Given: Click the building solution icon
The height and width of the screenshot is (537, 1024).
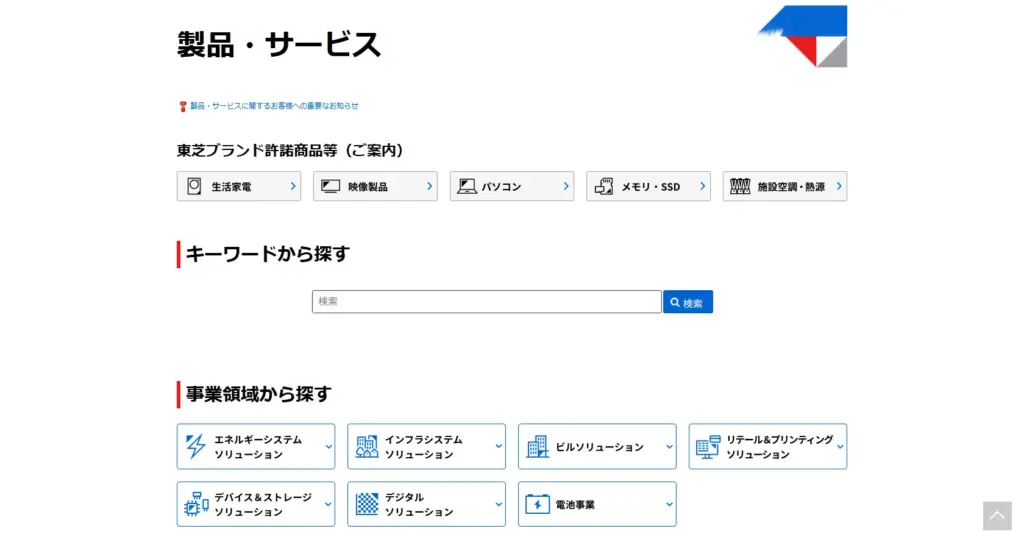Looking at the screenshot, I should tap(537, 447).
